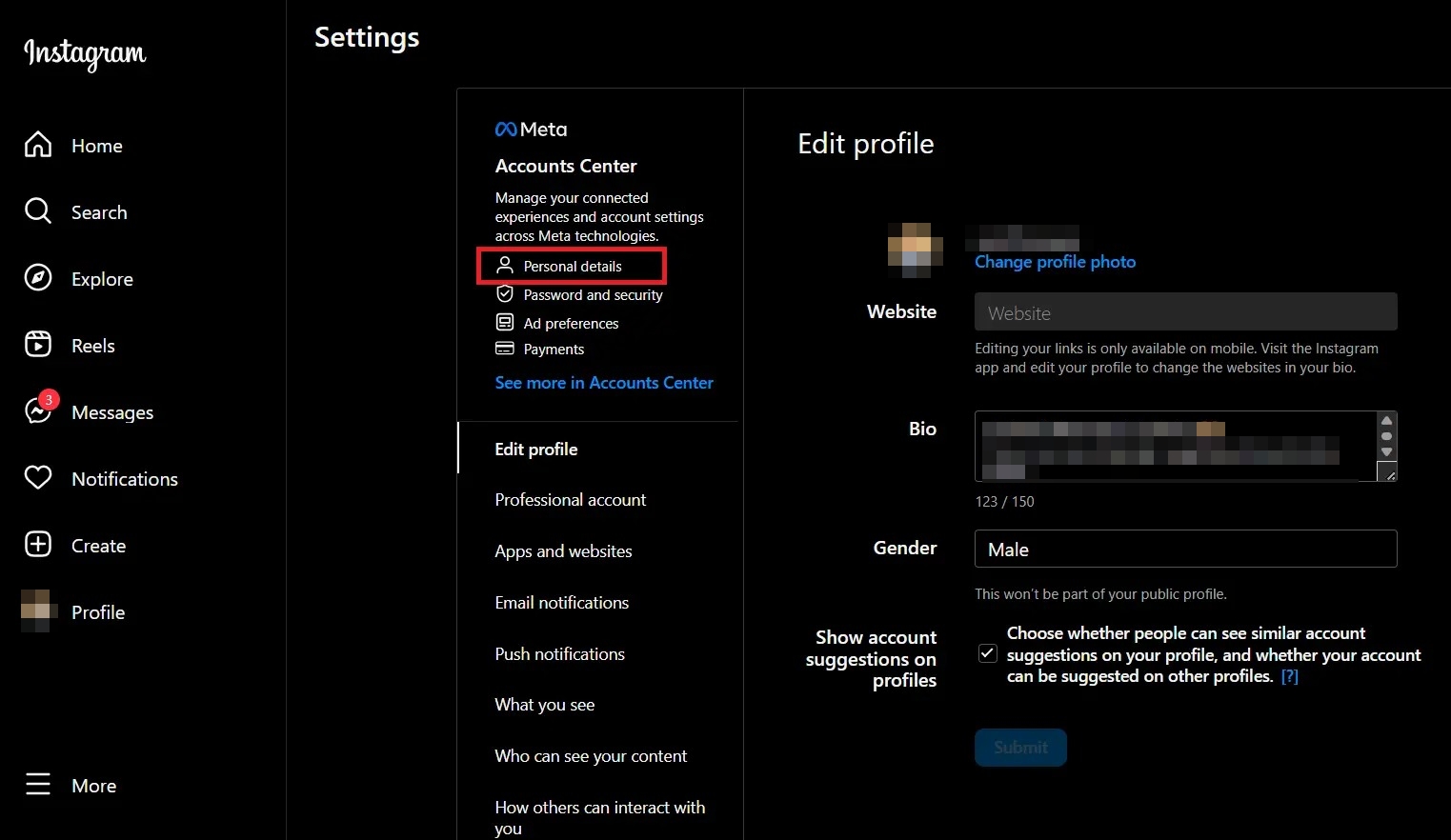Click the Create label in sidebar

click(99, 546)
